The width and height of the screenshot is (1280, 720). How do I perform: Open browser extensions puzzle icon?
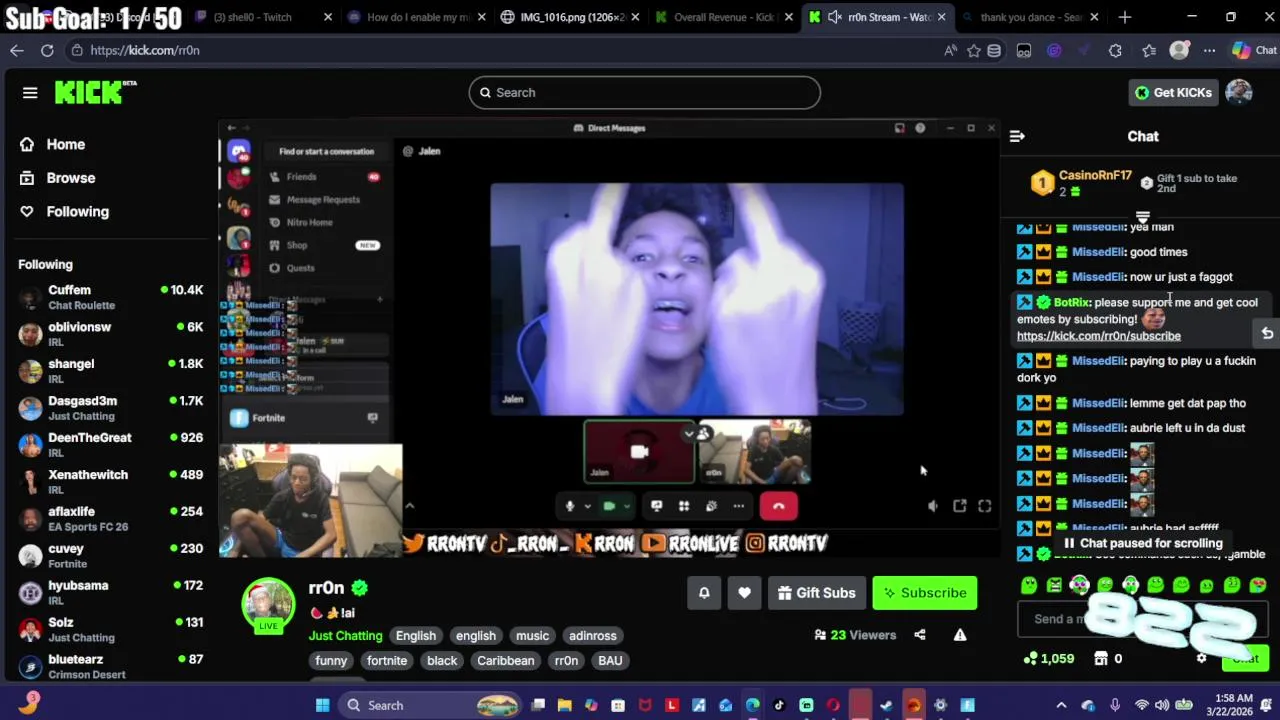(1115, 50)
